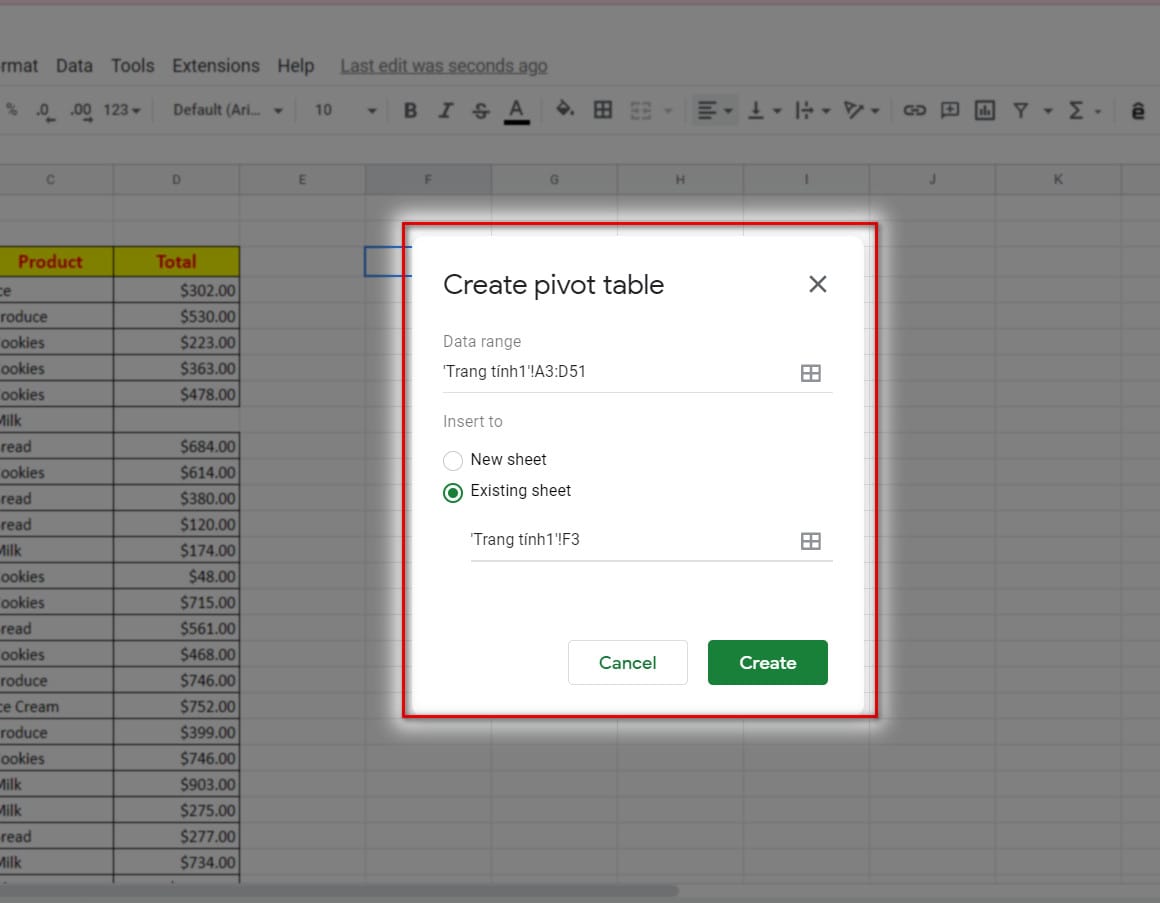Toggle strikethrough formatting
This screenshot has width=1160, height=903.
[481, 110]
